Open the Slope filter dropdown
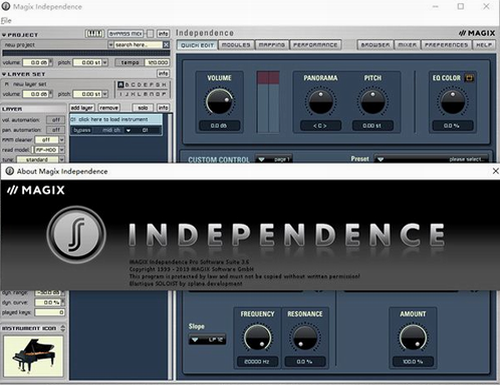500x385 pixels. (207, 340)
